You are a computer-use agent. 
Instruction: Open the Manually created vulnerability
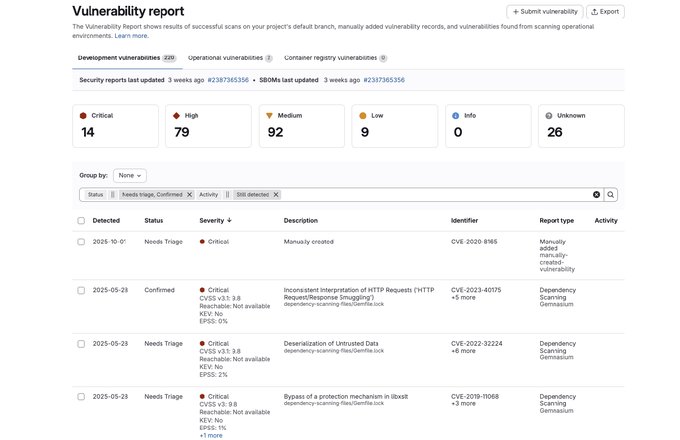tap(308, 242)
